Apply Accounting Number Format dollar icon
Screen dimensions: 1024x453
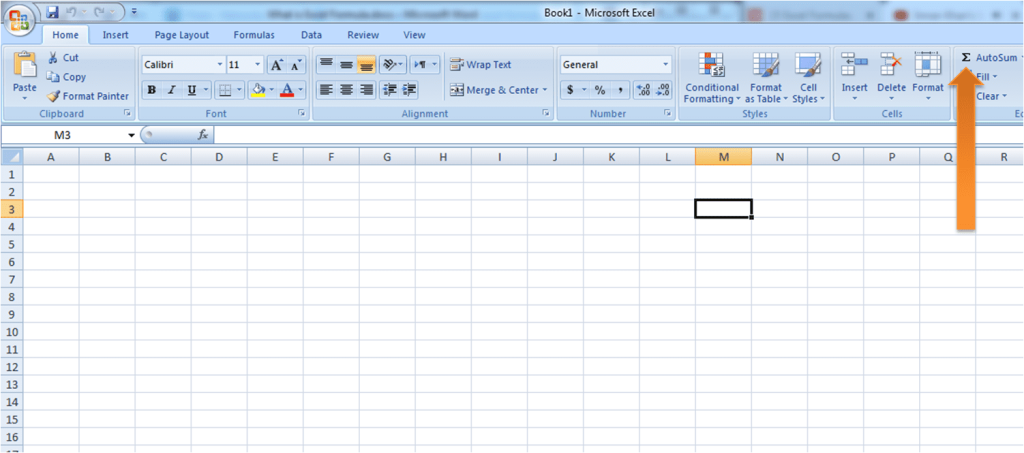(570, 90)
